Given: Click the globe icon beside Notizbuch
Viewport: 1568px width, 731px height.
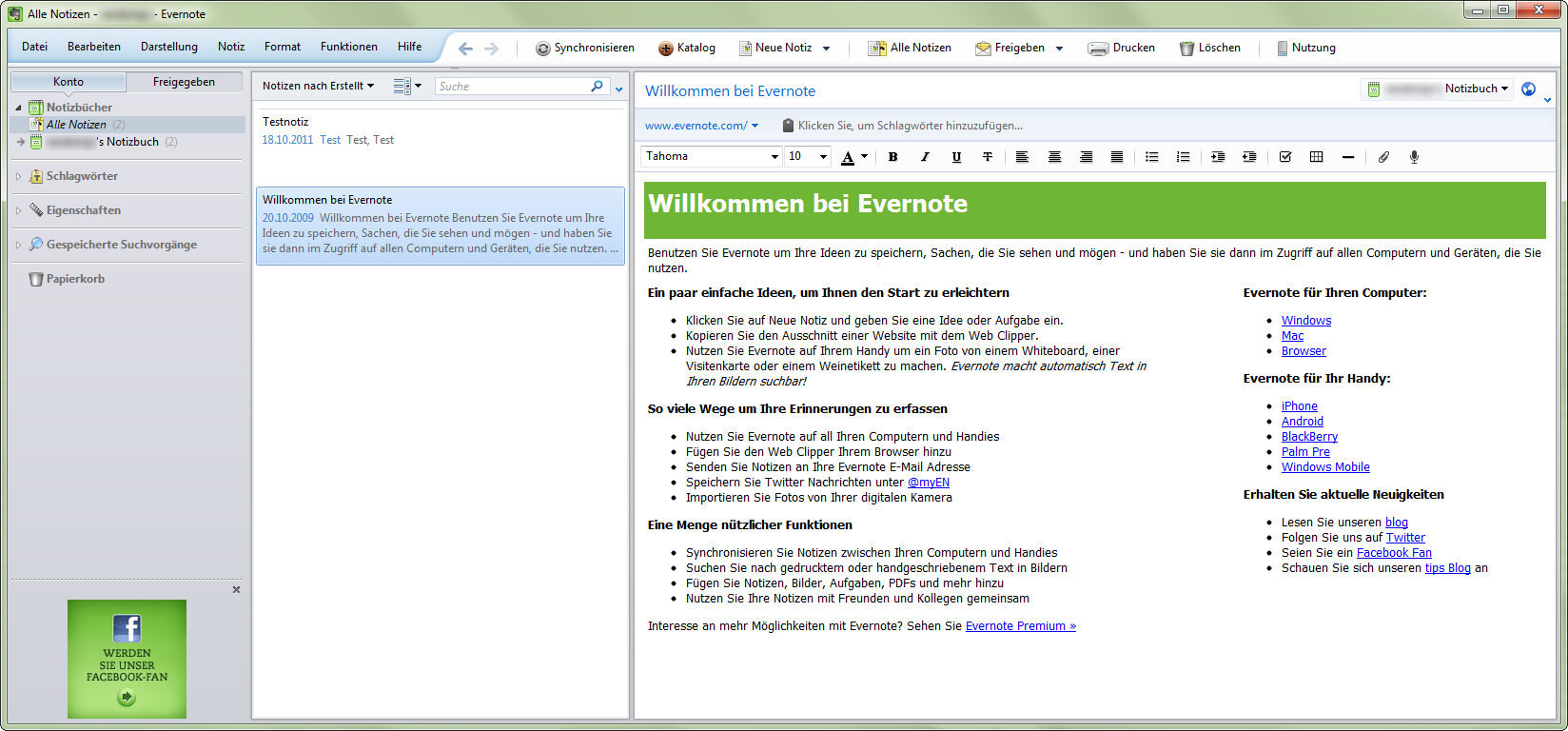Looking at the screenshot, I should 1529,89.
